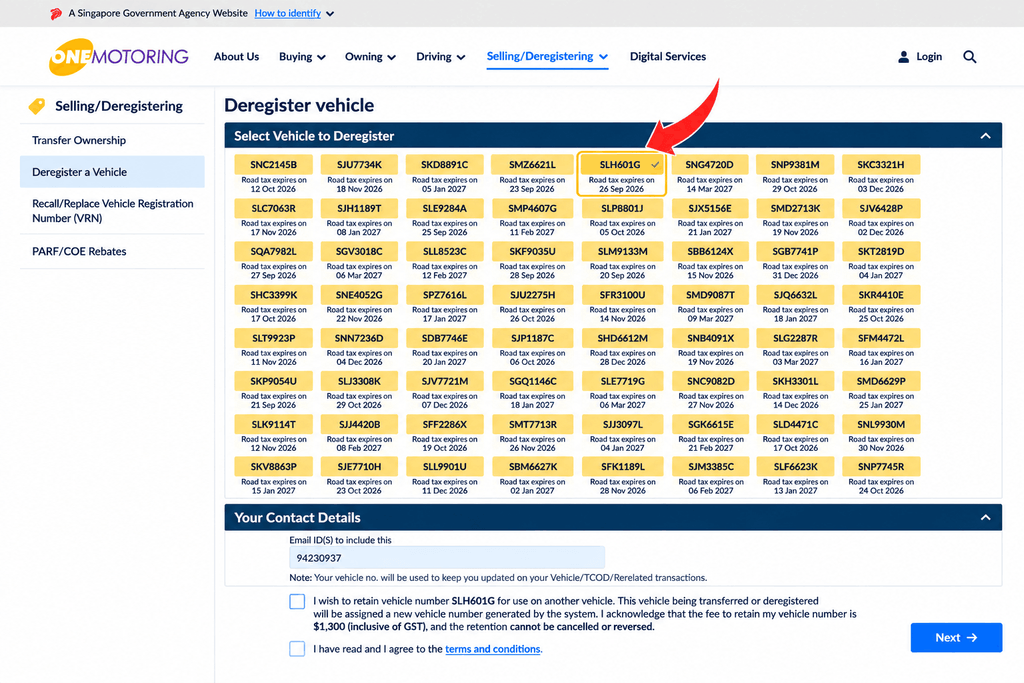Click the Next button

956,637
